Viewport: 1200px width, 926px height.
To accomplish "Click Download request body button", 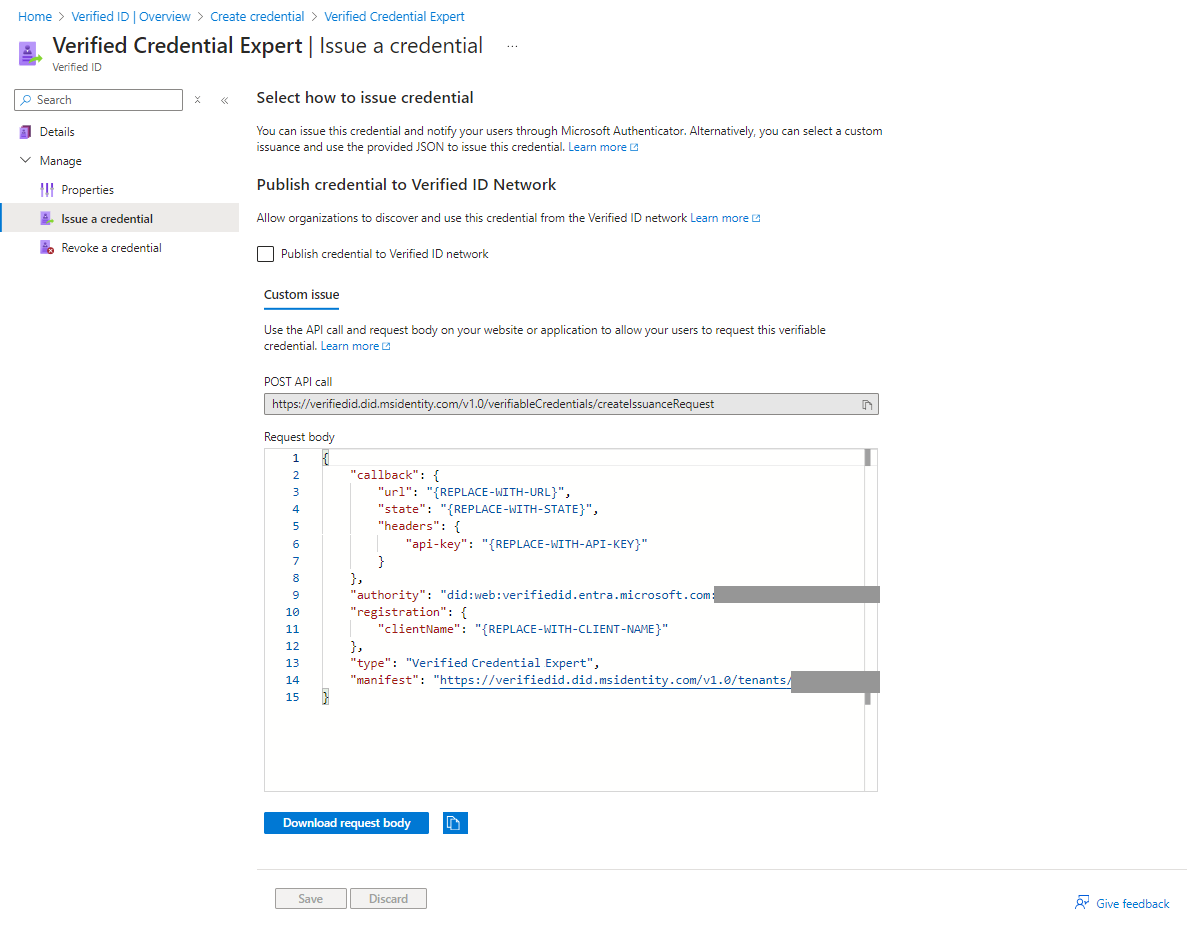I will click(346, 823).
